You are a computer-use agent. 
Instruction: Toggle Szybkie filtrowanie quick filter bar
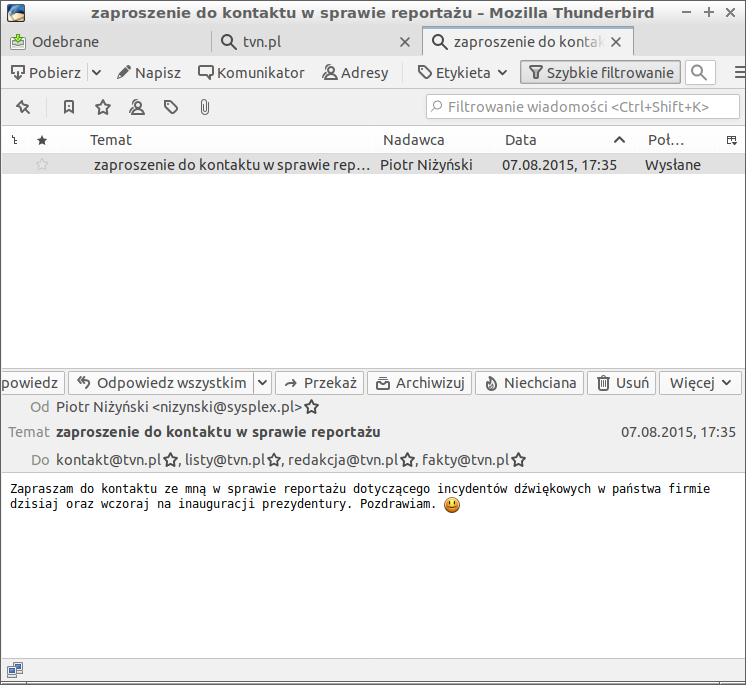point(600,73)
